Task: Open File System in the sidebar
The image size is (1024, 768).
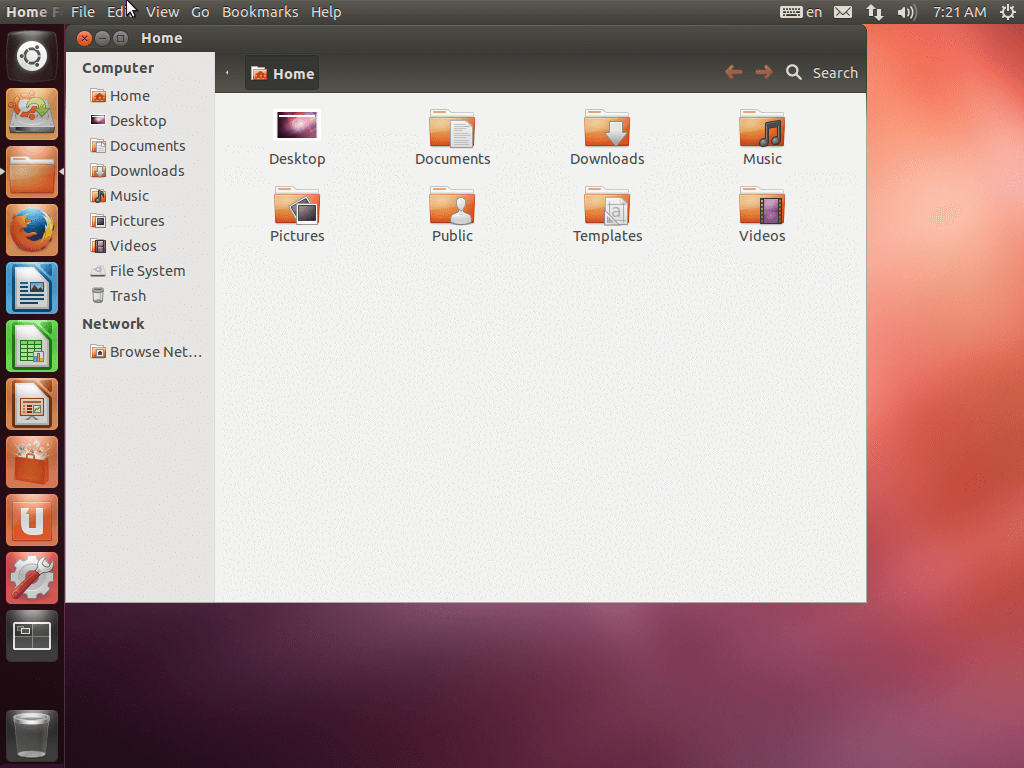Action: 140,271
